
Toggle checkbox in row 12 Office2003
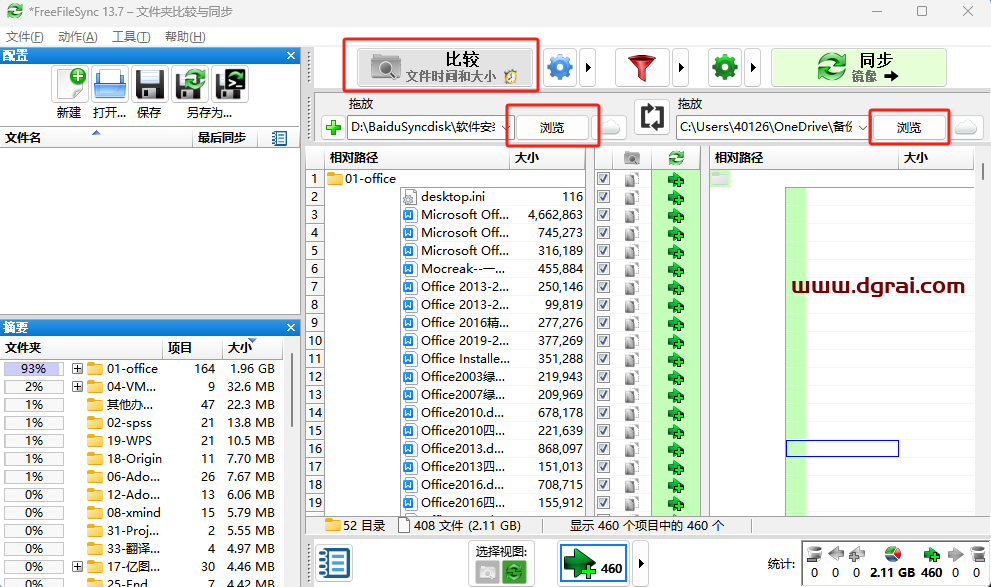tap(604, 377)
